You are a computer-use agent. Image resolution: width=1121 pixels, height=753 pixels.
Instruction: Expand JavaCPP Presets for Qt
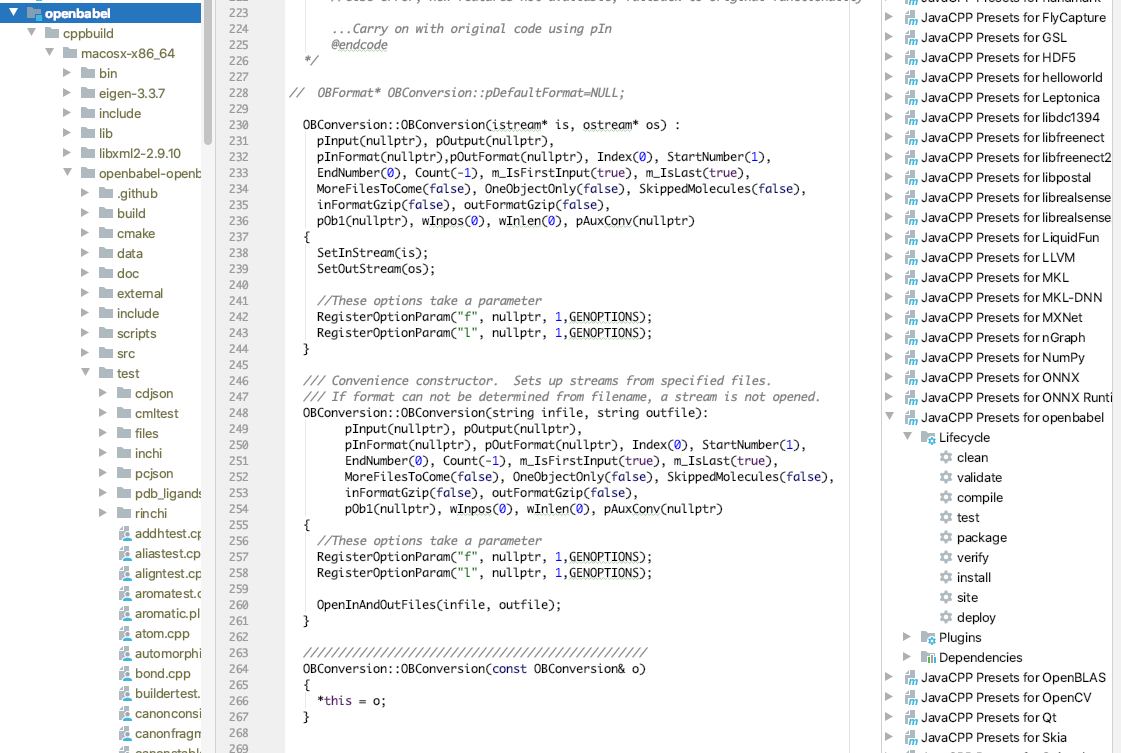click(889, 717)
